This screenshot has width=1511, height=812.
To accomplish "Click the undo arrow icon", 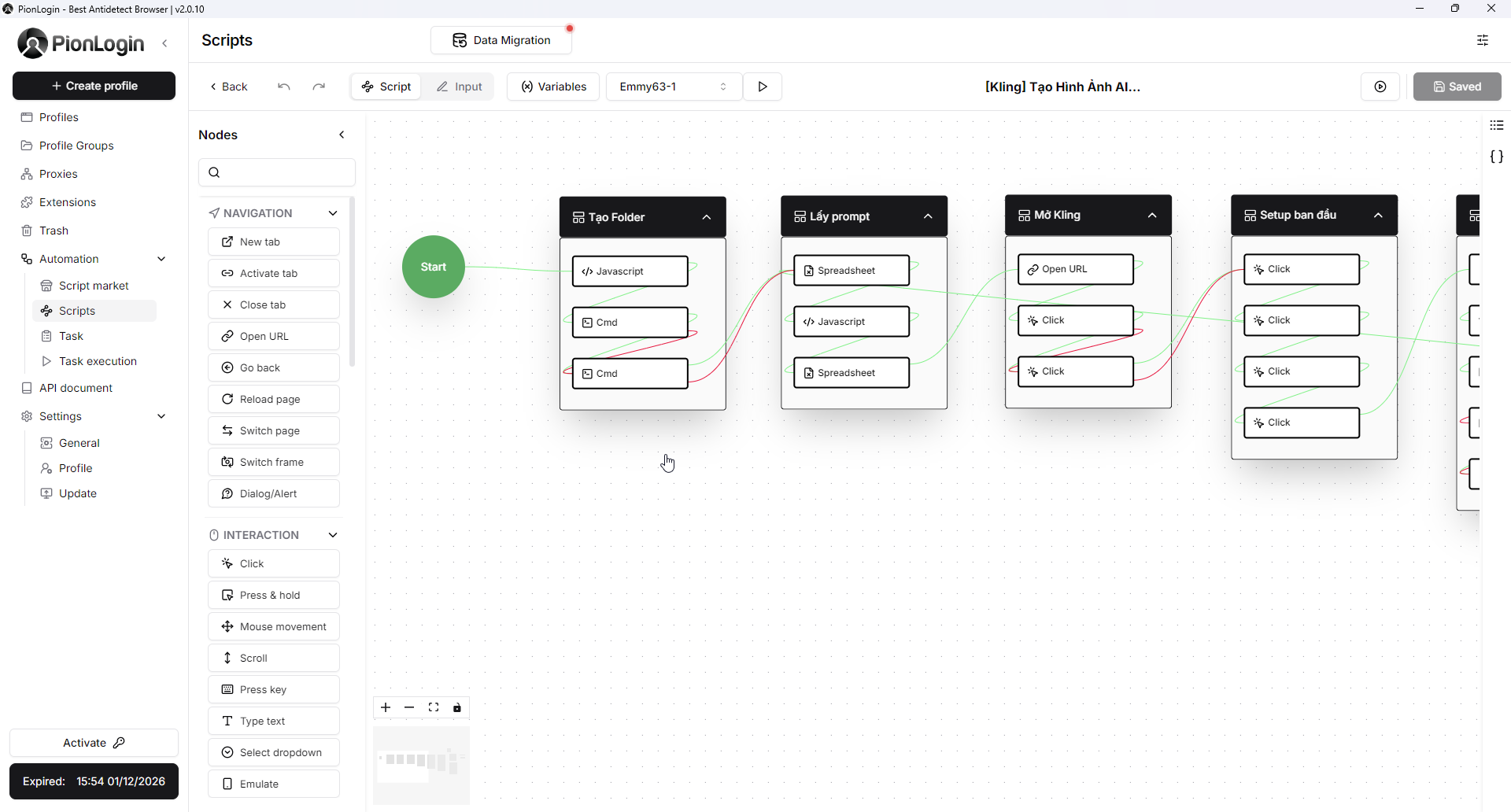I will pyautogui.click(x=284, y=87).
